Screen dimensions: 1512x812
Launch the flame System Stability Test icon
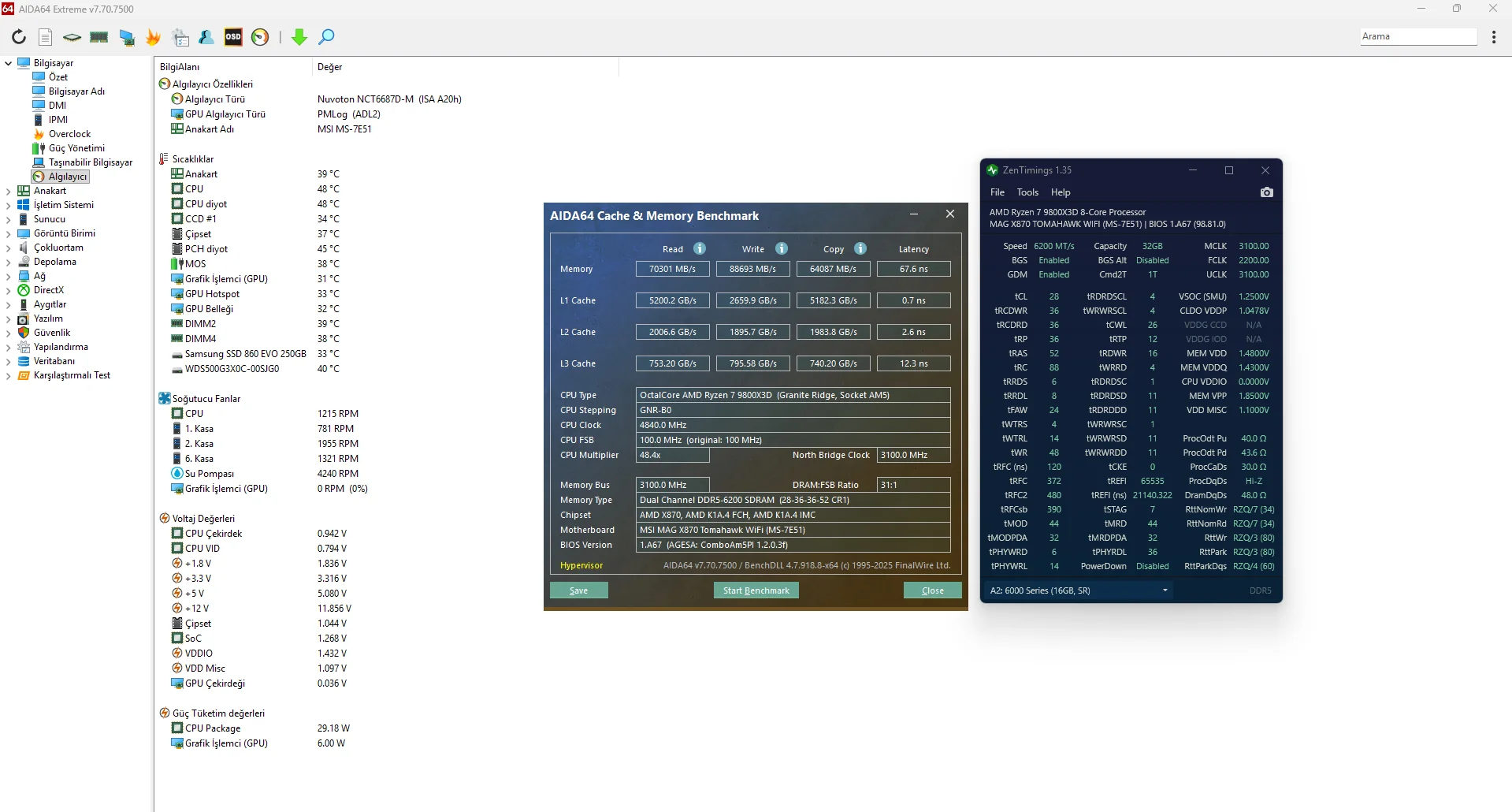point(154,37)
